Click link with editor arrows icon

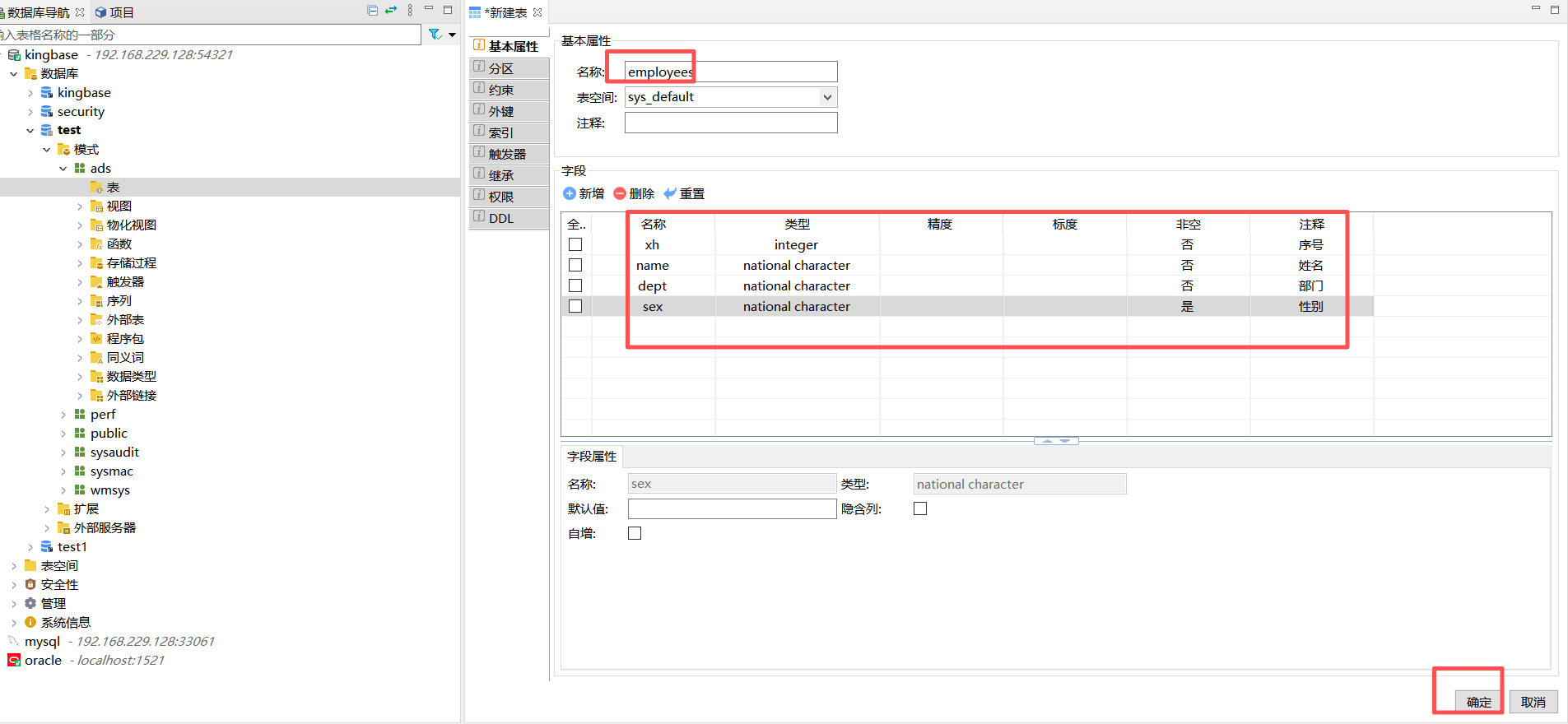pos(391,11)
